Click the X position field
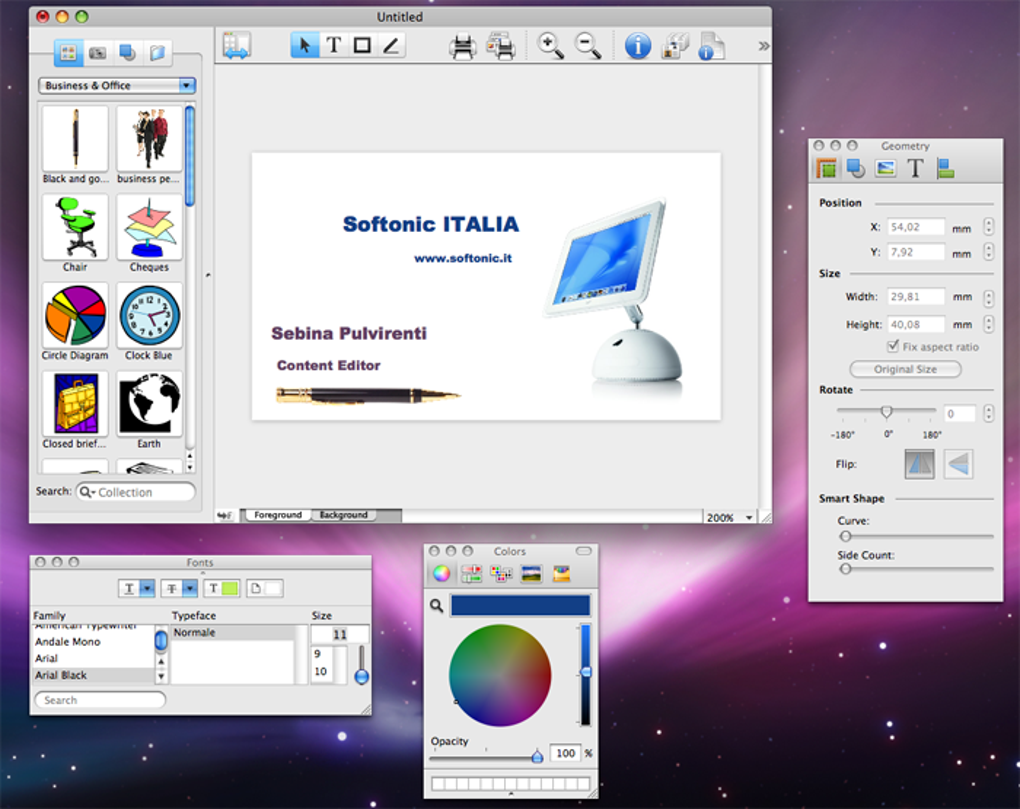 coord(916,227)
